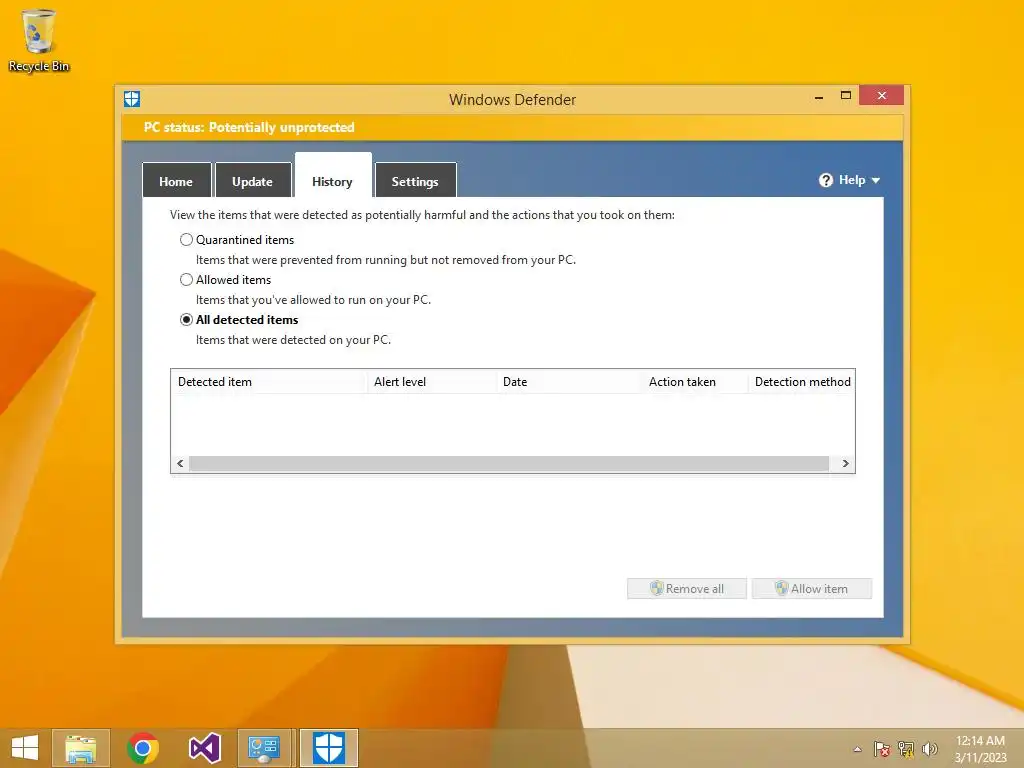Click PC status: Potentially unprotected text
The image size is (1024, 768).
click(249, 127)
